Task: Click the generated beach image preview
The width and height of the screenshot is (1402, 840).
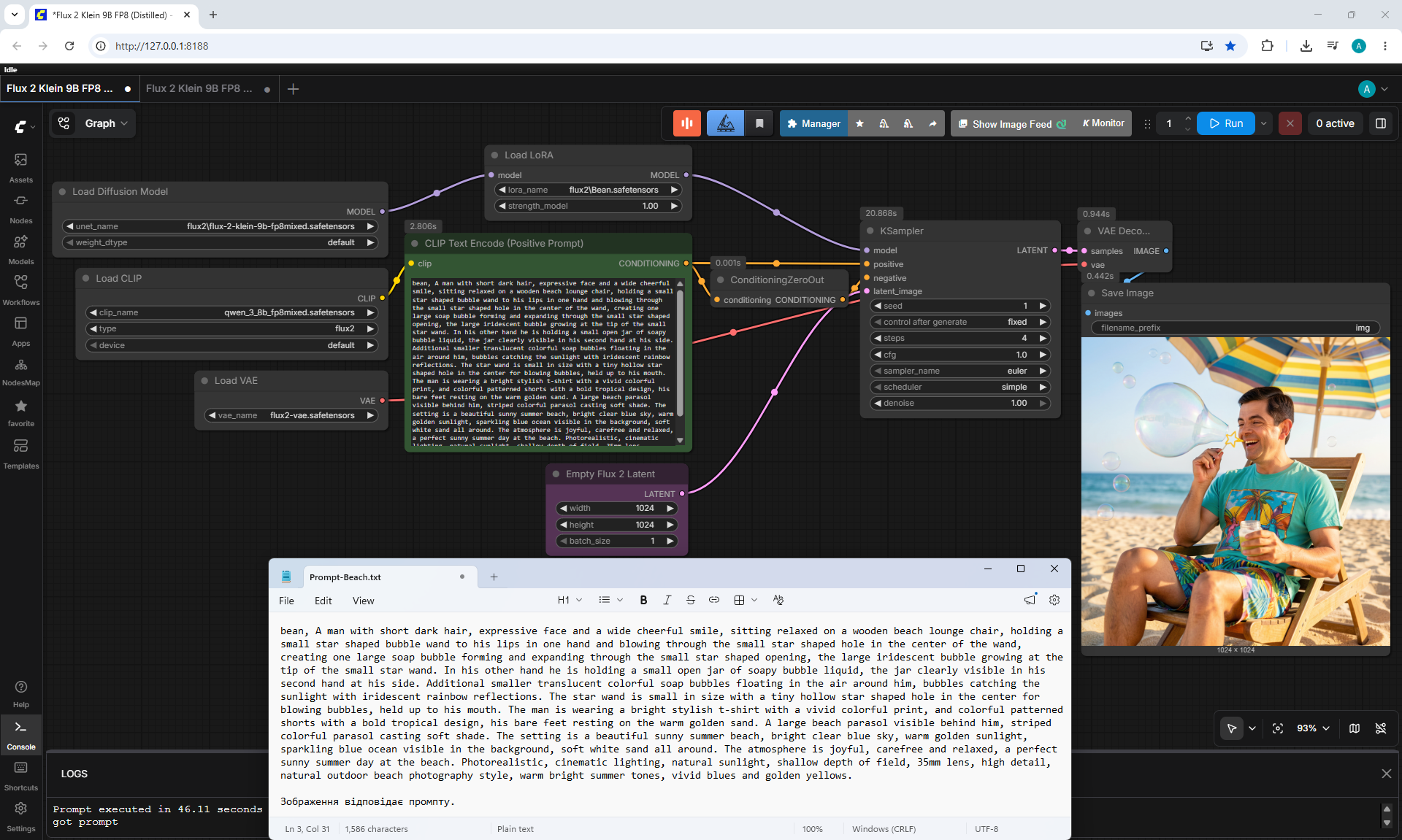Action: tap(1236, 491)
